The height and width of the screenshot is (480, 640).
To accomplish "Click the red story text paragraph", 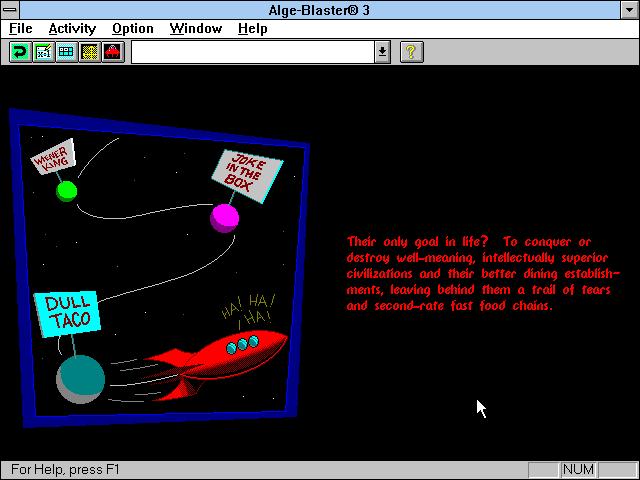I will tap(483, 273).
